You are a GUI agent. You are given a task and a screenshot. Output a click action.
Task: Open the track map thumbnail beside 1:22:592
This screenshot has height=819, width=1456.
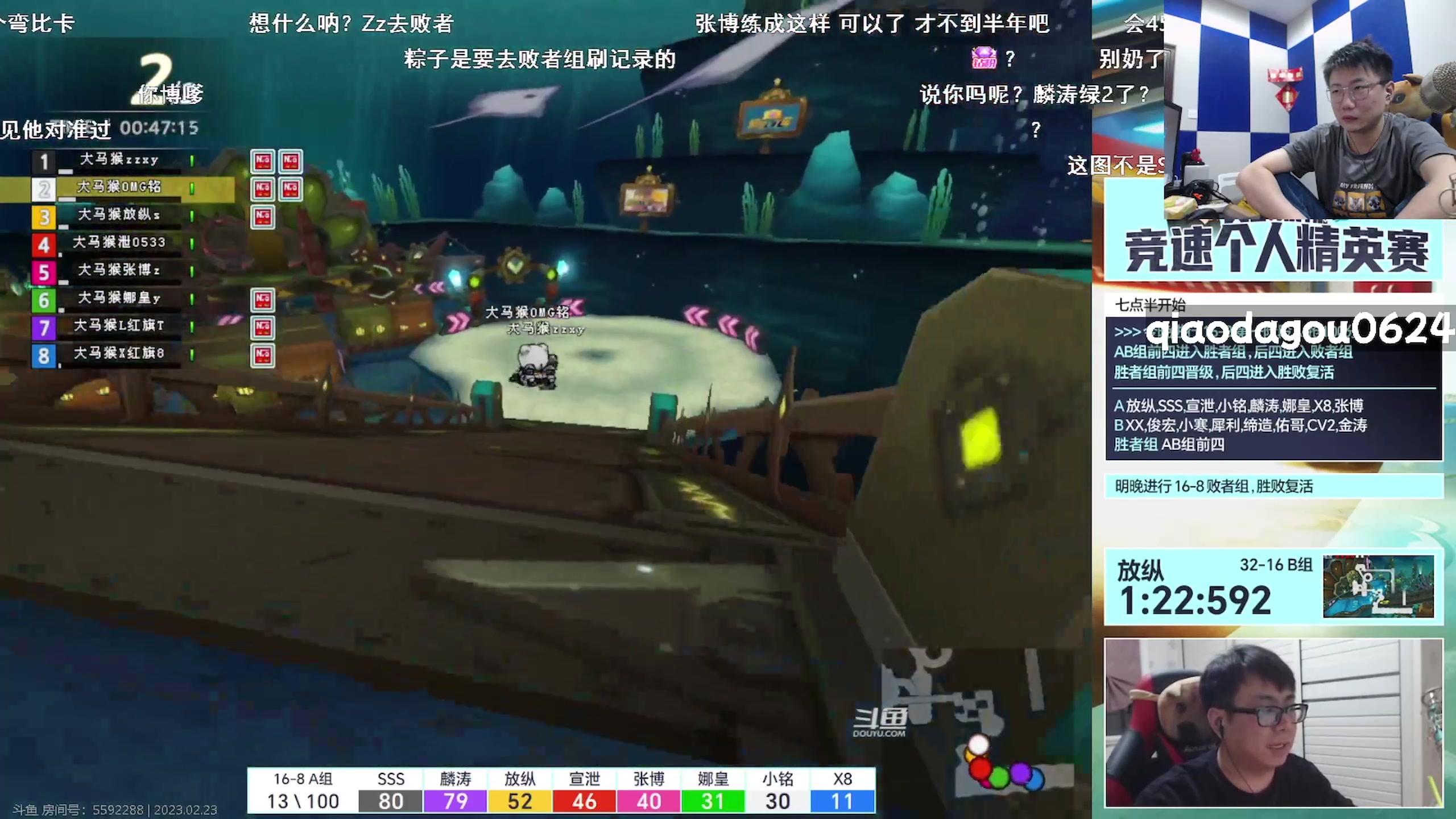[1378, 587]
